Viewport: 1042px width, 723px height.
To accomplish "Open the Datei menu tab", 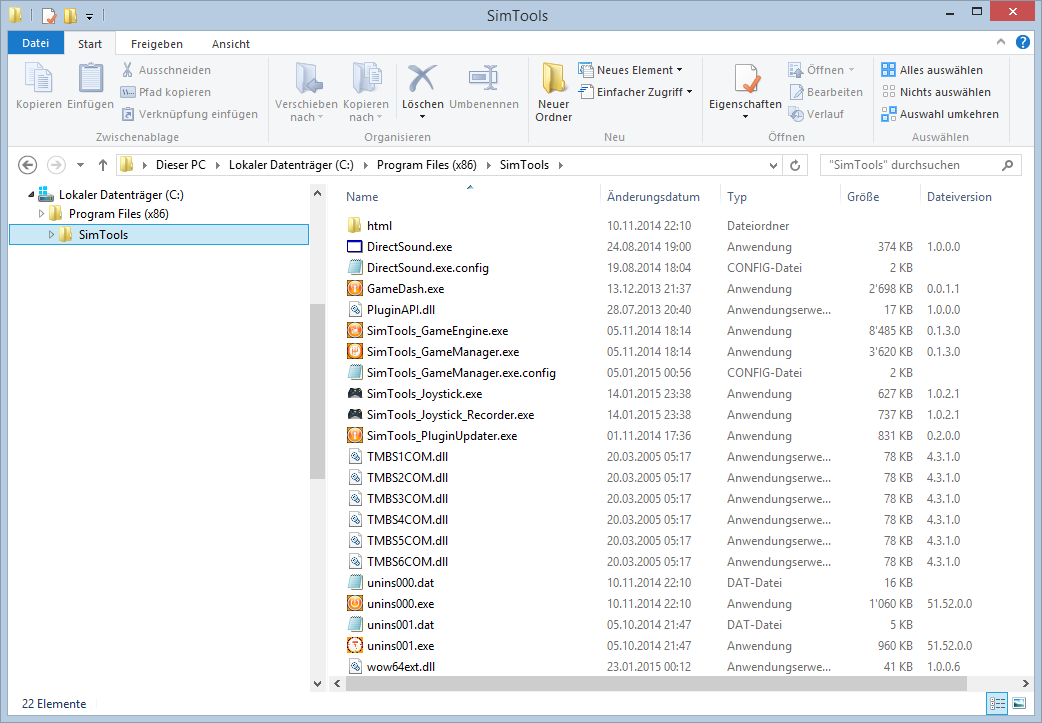I will tap(35, 43).
